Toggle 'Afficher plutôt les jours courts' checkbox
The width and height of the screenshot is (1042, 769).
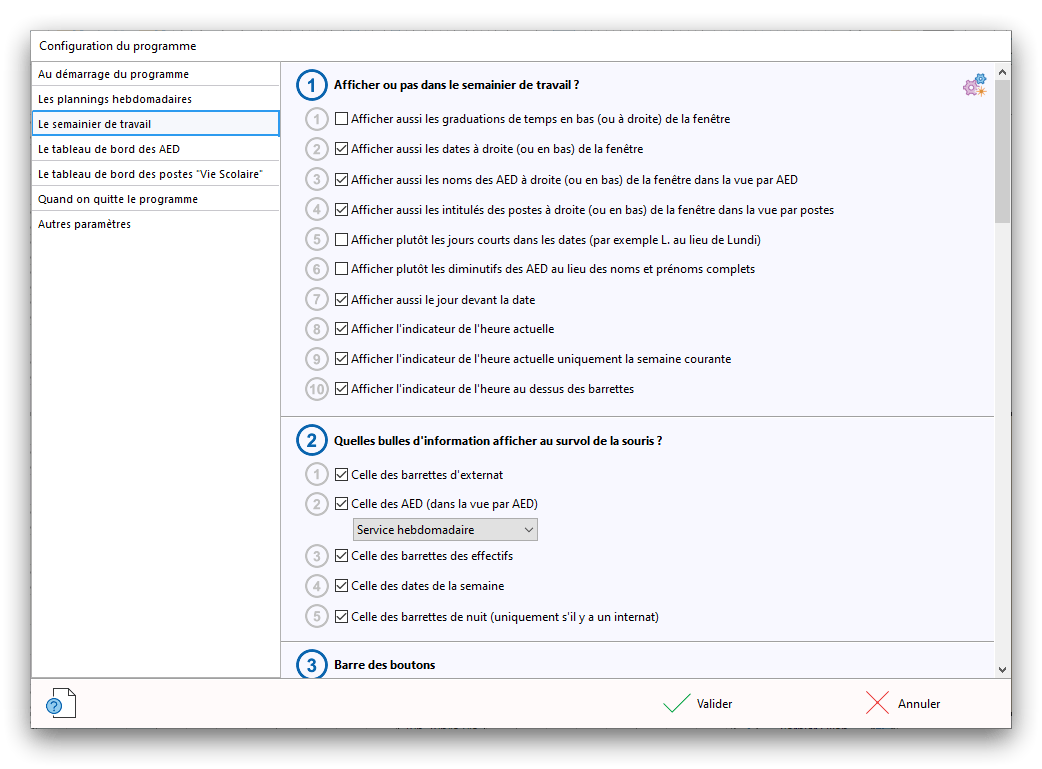[342, 240]
